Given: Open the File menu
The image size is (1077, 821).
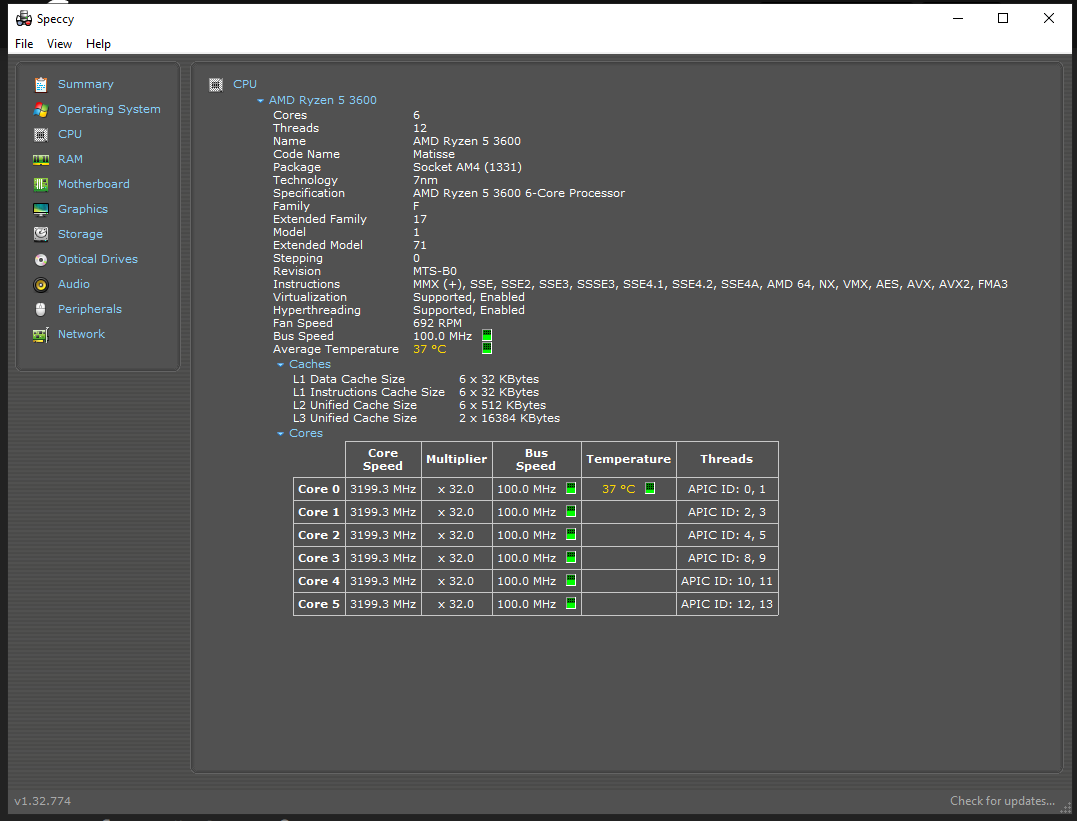Looking at the screenshot, I should tap(24, 44).
